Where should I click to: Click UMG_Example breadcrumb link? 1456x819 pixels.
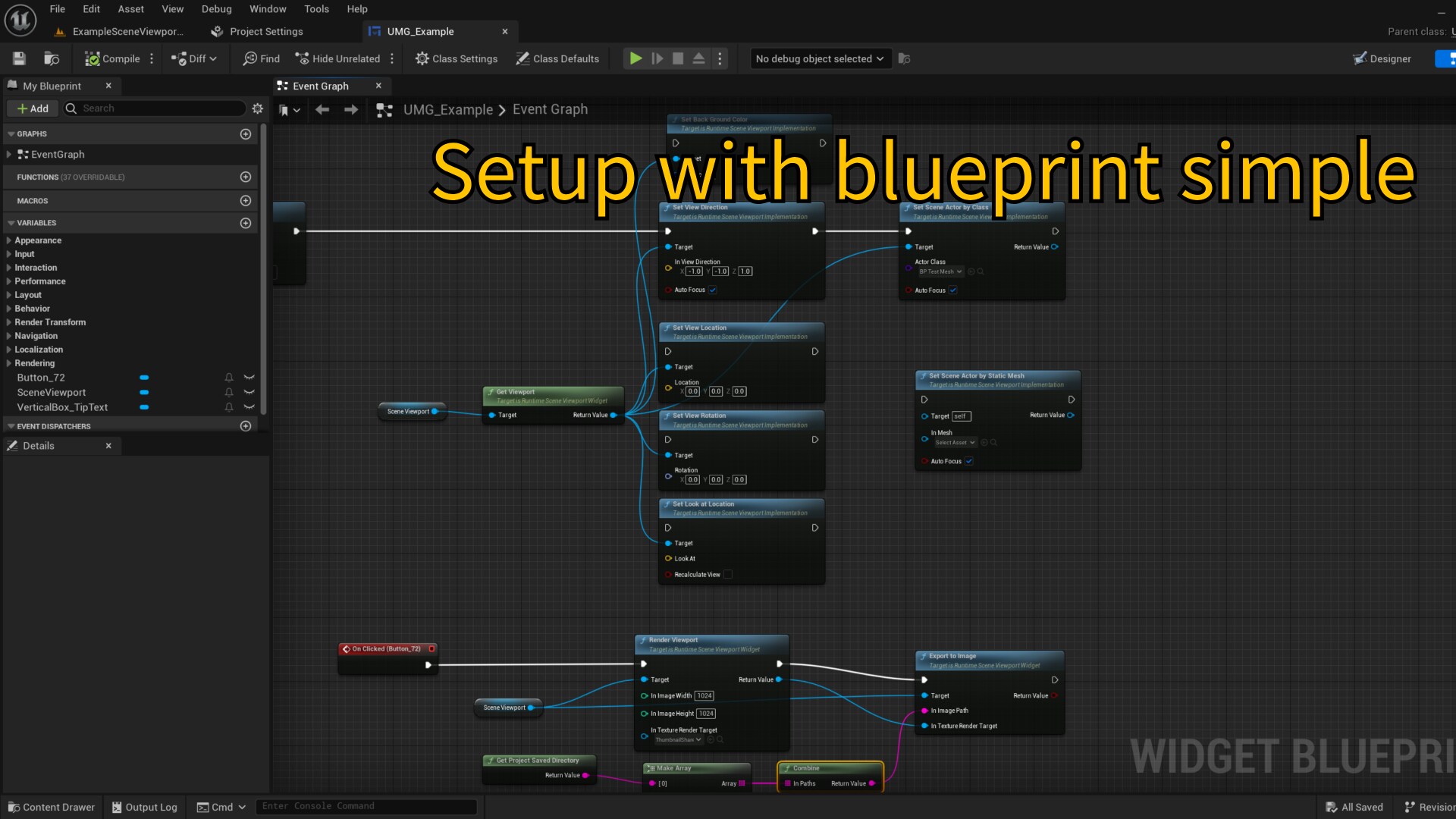448,109
